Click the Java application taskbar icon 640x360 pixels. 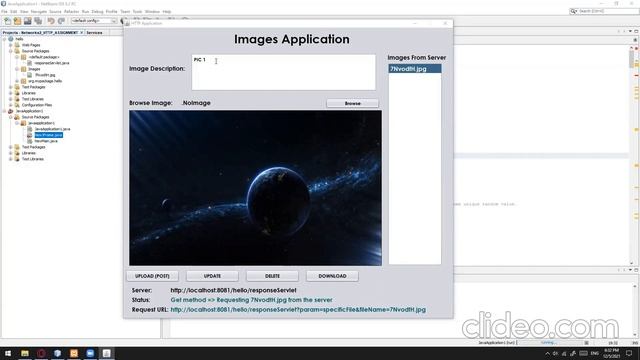pyautogui.click(x=107, y=353)
